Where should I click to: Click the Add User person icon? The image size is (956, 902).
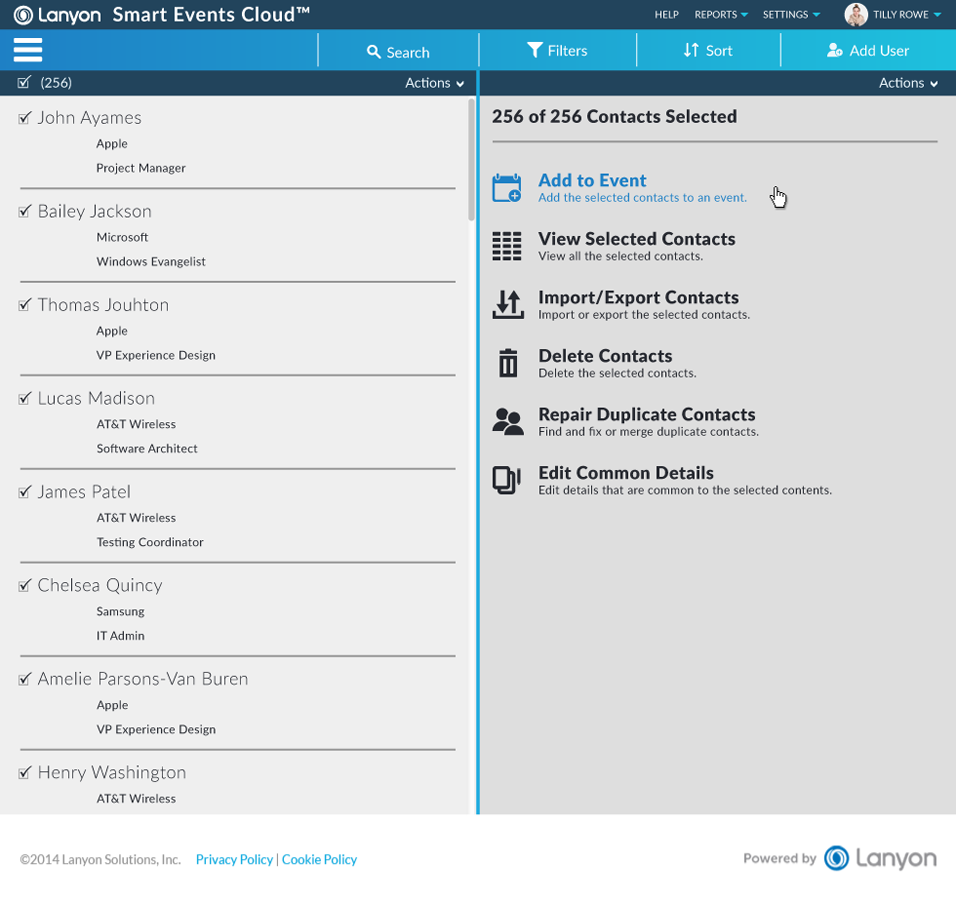[x=834, y=50]
